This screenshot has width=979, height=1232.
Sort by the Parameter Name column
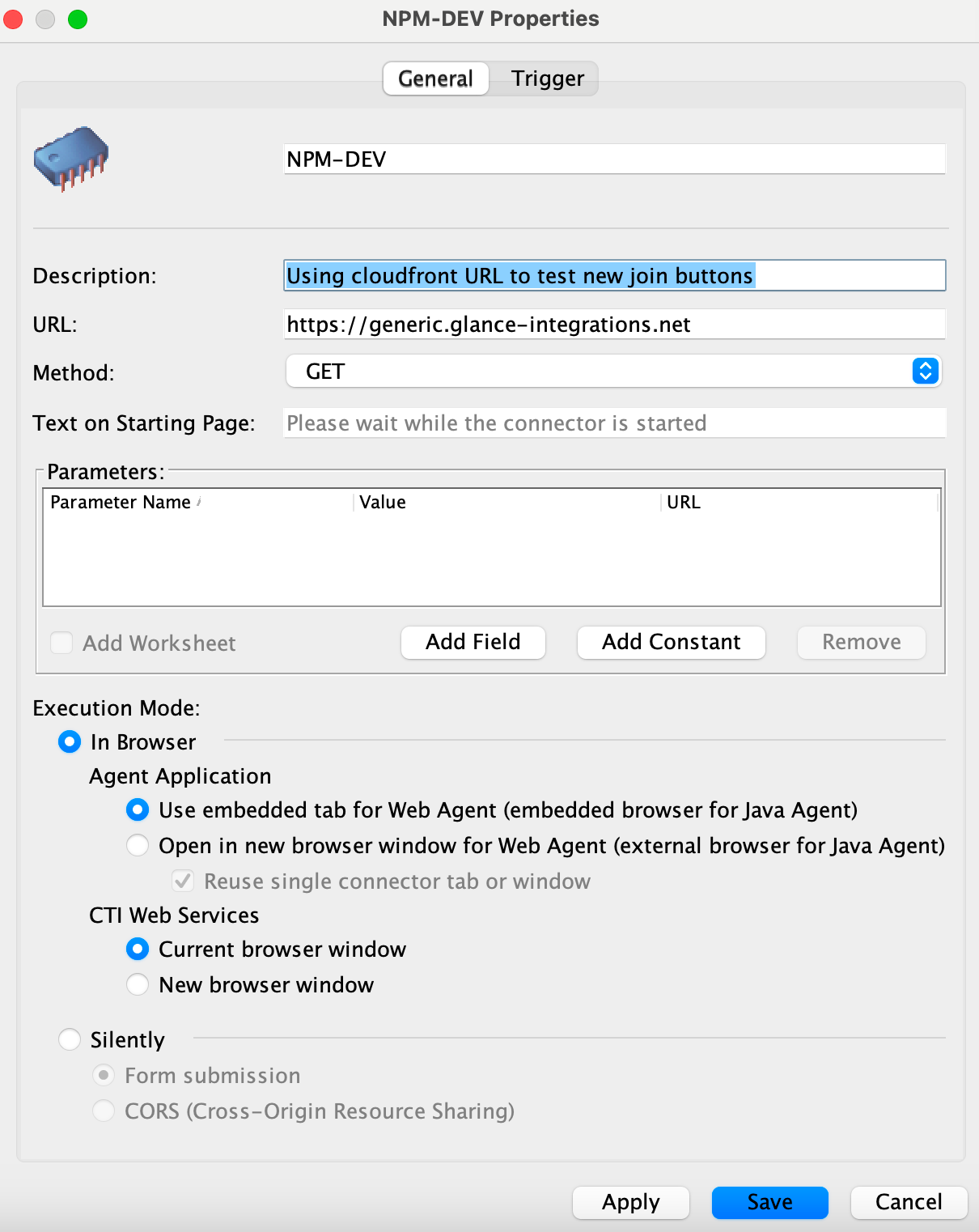point(122,502)
